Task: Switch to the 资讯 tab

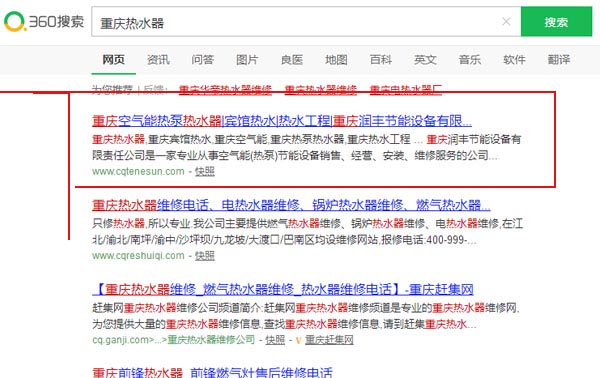Action: coord(158,60)
